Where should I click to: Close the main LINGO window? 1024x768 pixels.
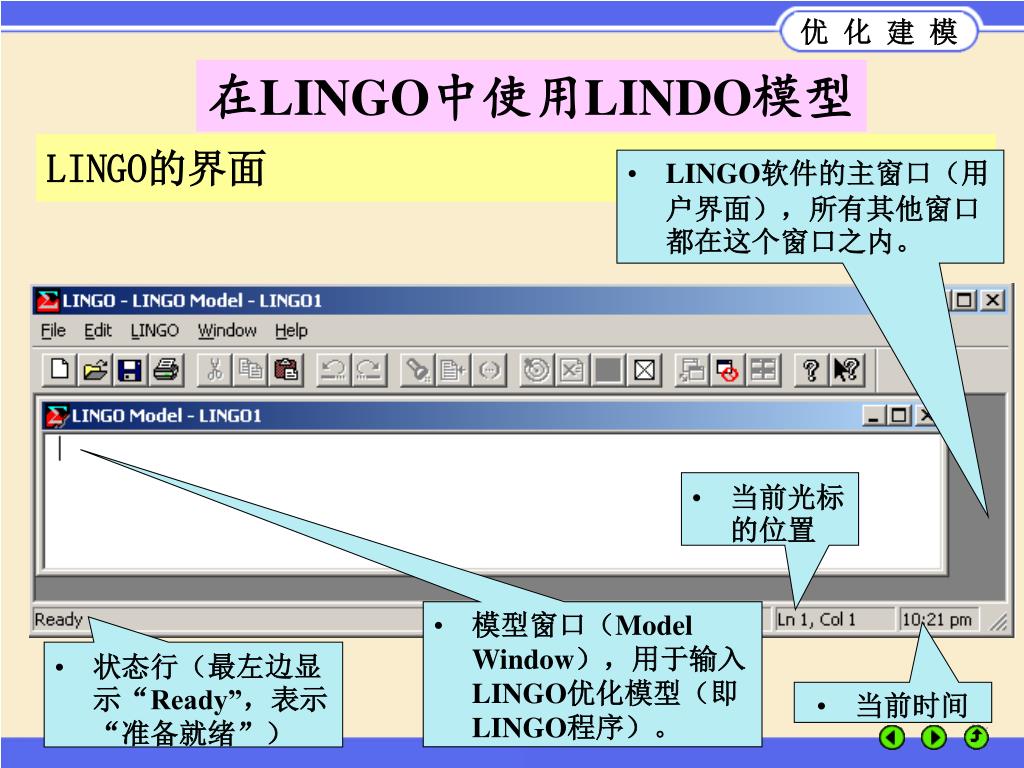(992, 300)
